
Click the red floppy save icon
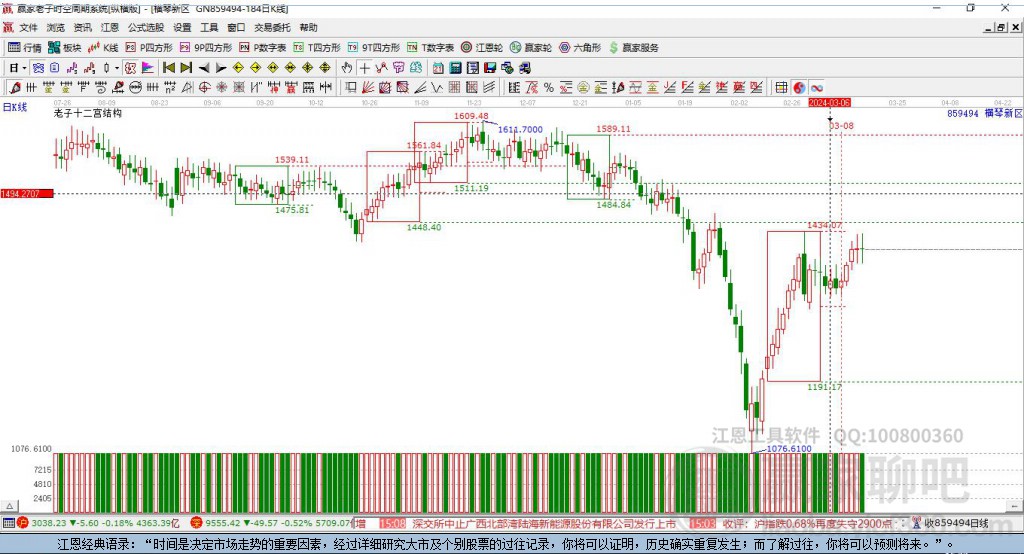point(490,68)
